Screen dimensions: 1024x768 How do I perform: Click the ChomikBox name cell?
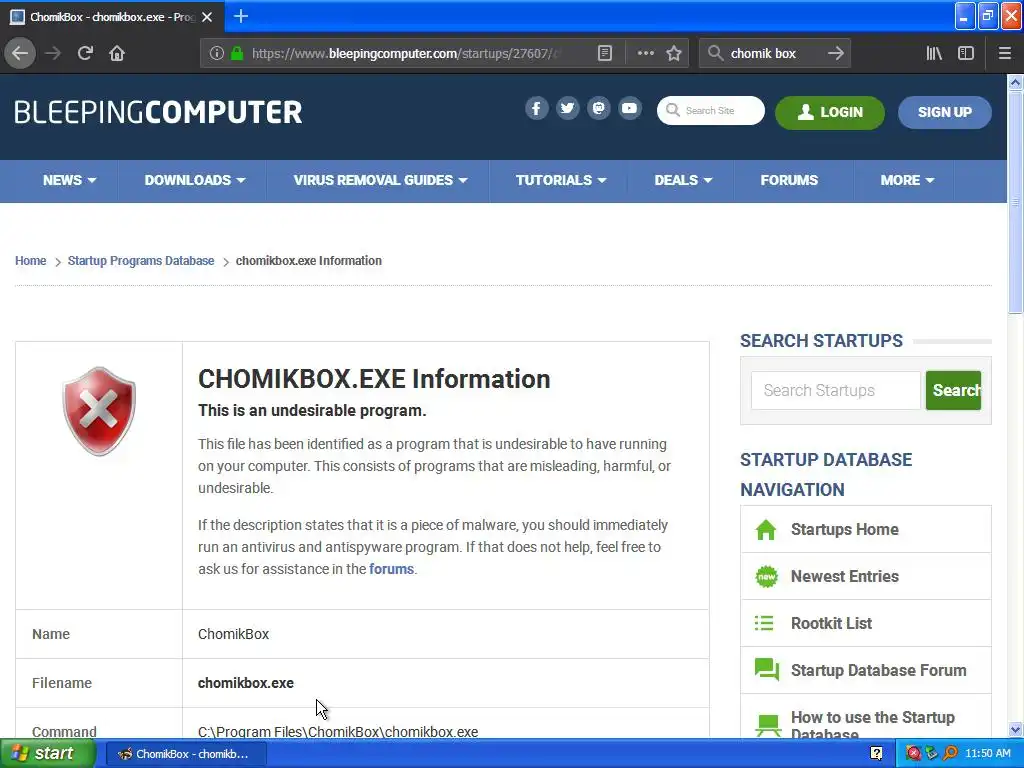coord(445,634)
